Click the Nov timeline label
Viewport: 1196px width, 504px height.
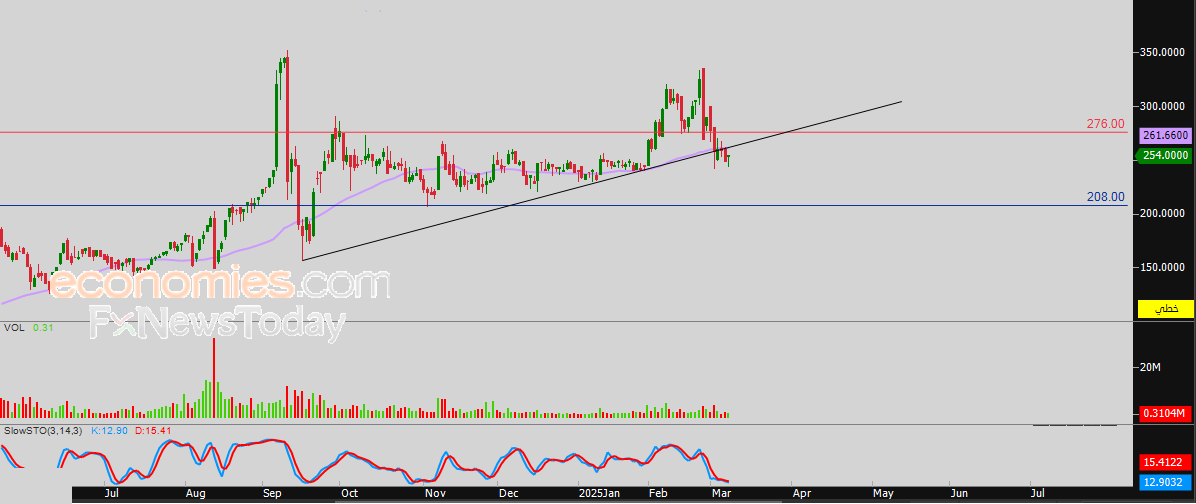[x=435, y=495]
